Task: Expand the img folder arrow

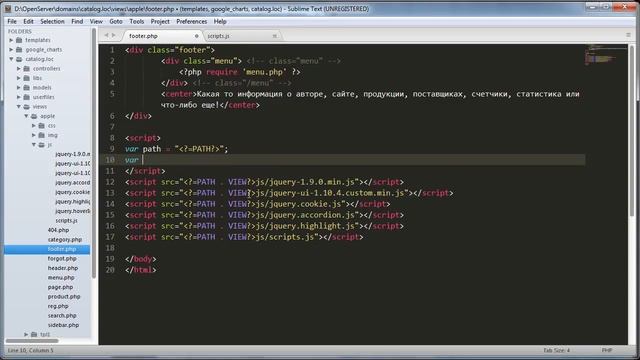Action: pos(34,135)
